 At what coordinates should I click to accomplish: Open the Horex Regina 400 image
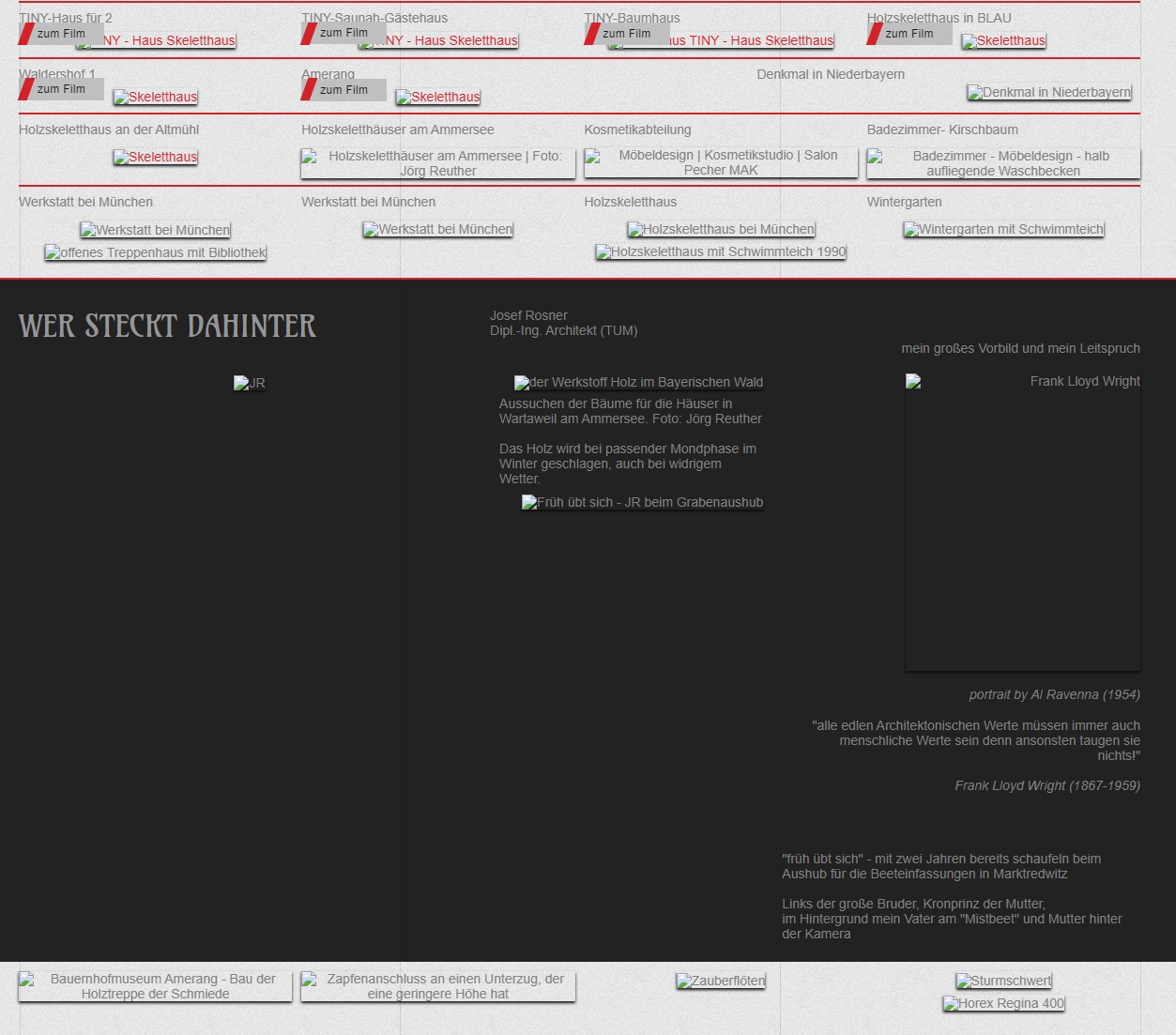[x=1002, y=1003]
